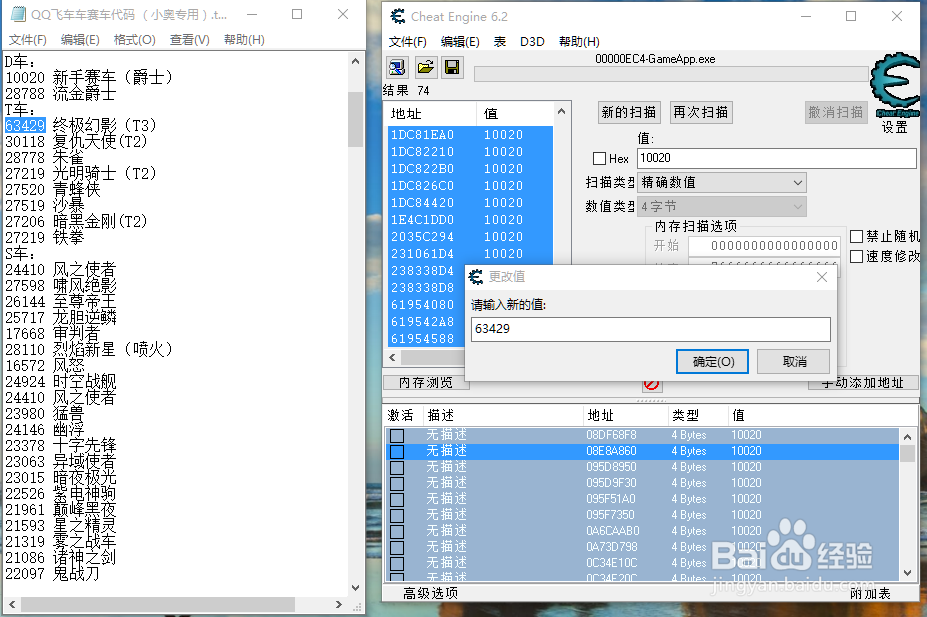Click the Cheat Engine title bar icon
Screen dimensions: 927x617
pyautogui.click(x=398, y=16)
